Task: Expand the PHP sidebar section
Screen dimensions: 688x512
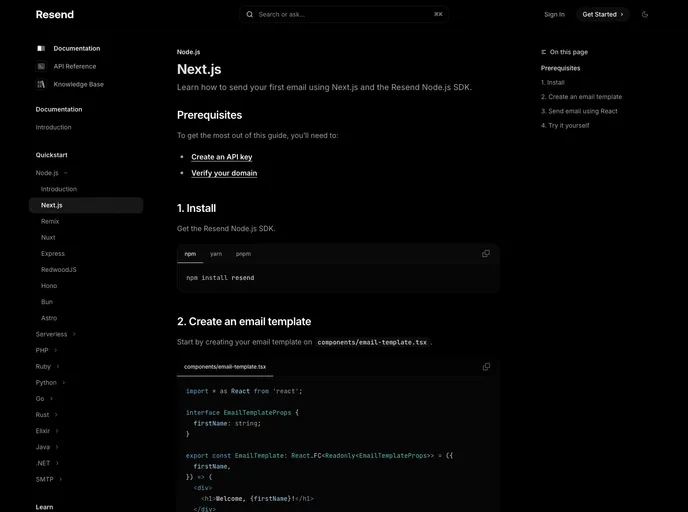Action: [x=56, y=350]
